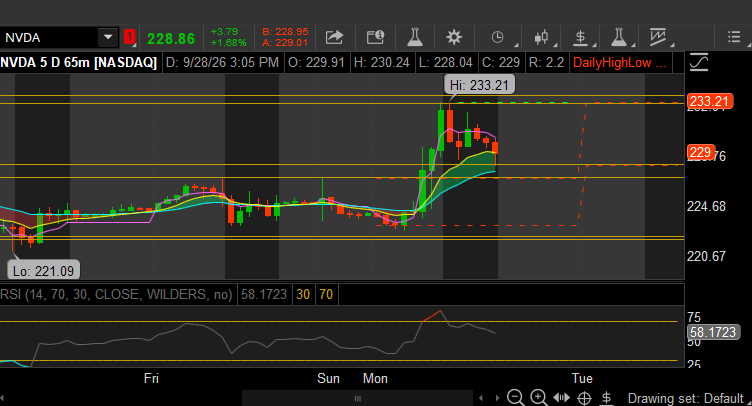Click the R: 2.2 range value
The image size is (752, 406).
[x=546, y=62]
